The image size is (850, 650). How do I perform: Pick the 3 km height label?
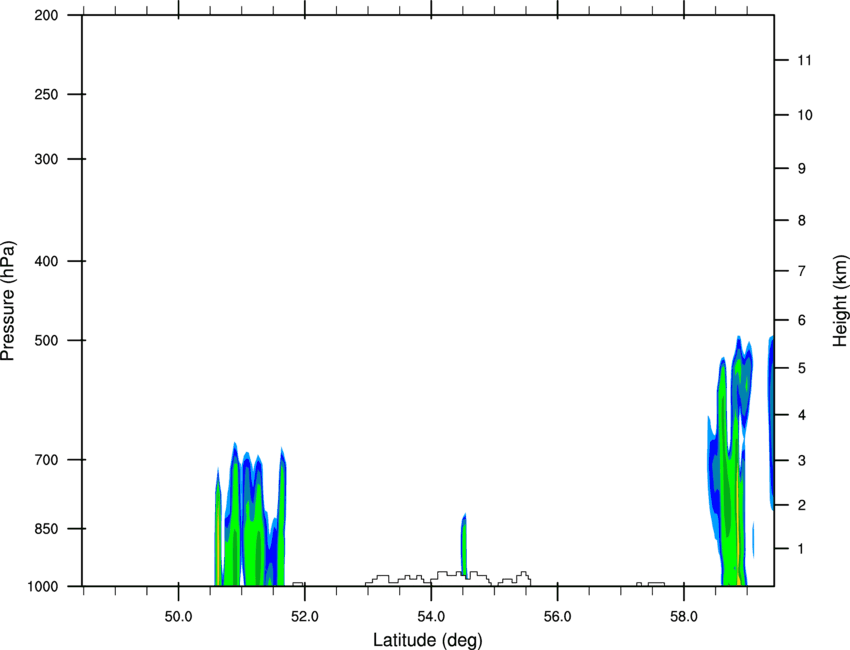click(x=802, y=461)
